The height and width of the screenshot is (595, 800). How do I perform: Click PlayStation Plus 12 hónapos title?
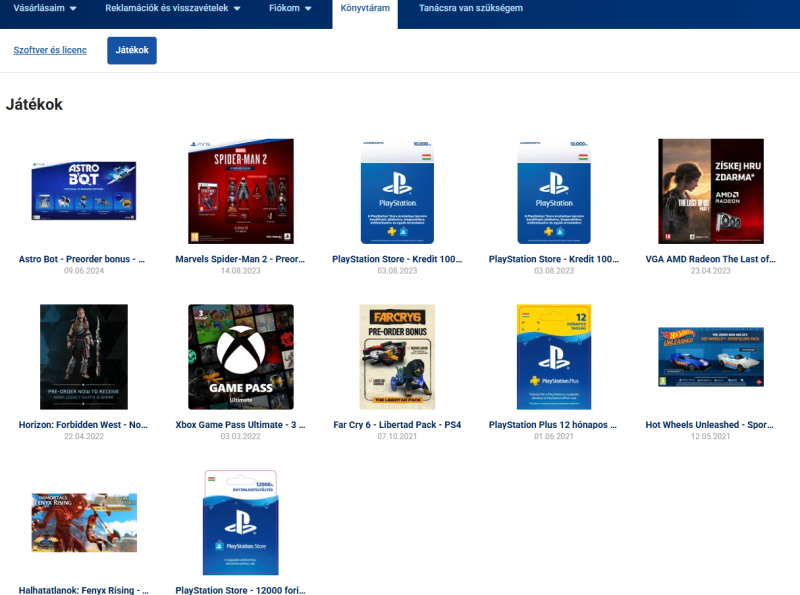(553, 425)
